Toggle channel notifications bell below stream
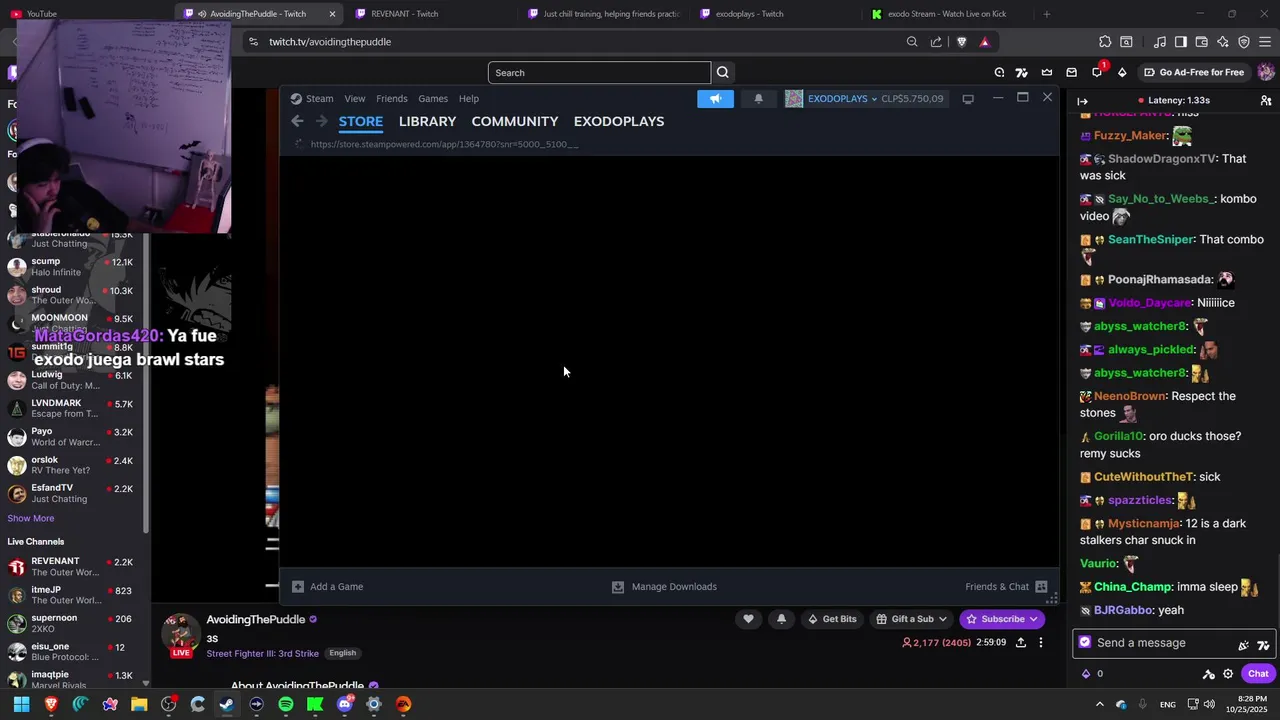This screenshot has height=720, width=1280. [x=781, y=619]
